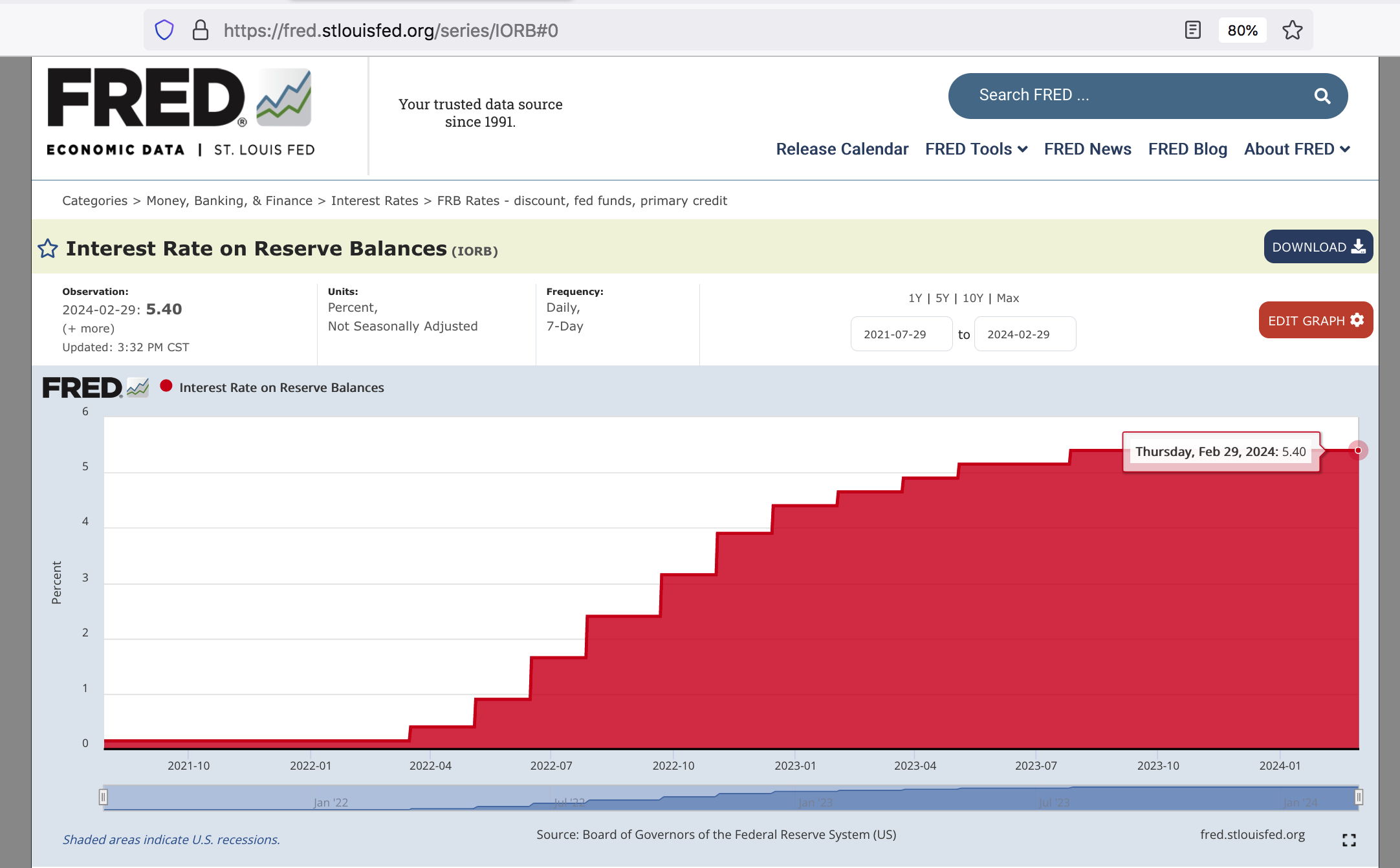
Task: Click the tracking protection shield icon
Action: tap(164, 30)
